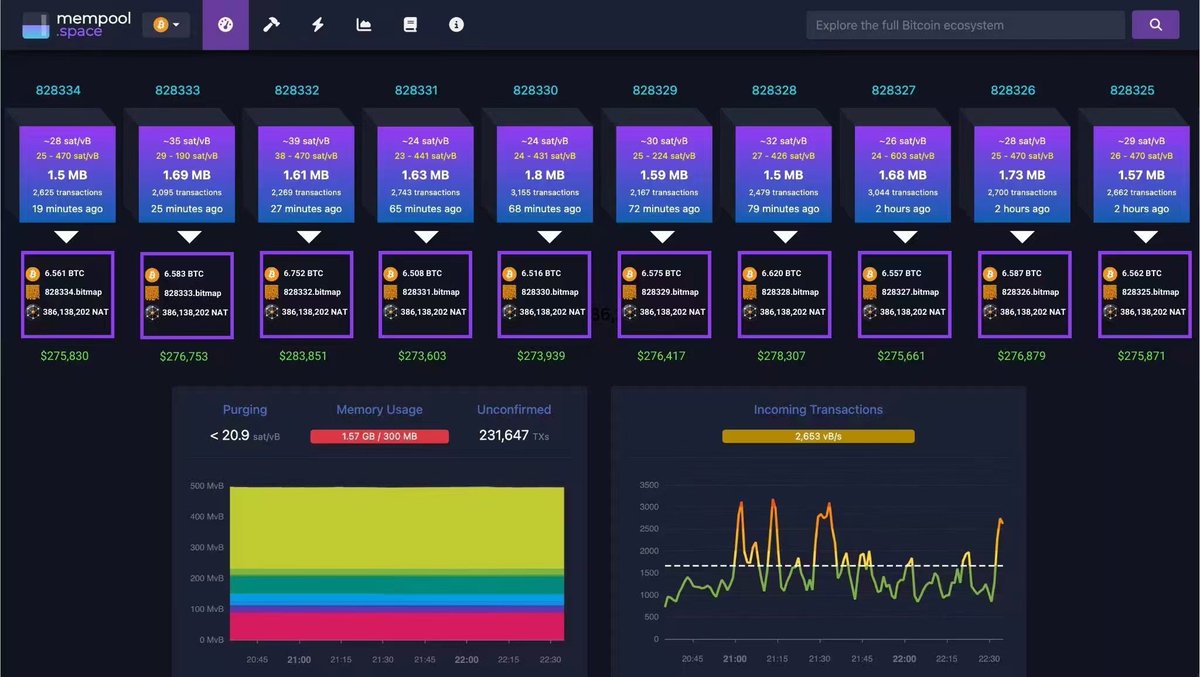Open the documentation book icon
The height and width of the screenshot is (677, 1200).
pyautogui.click(x=410, y=24)
